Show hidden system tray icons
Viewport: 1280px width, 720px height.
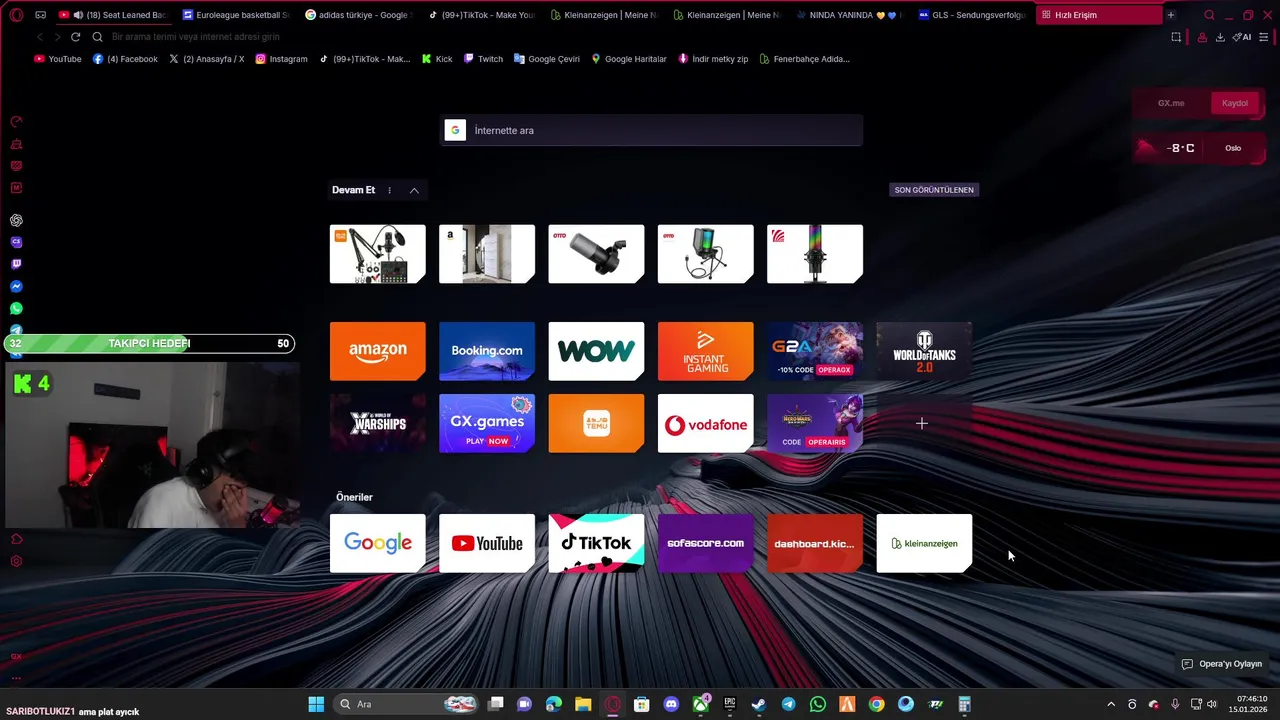pos(1110,704)
